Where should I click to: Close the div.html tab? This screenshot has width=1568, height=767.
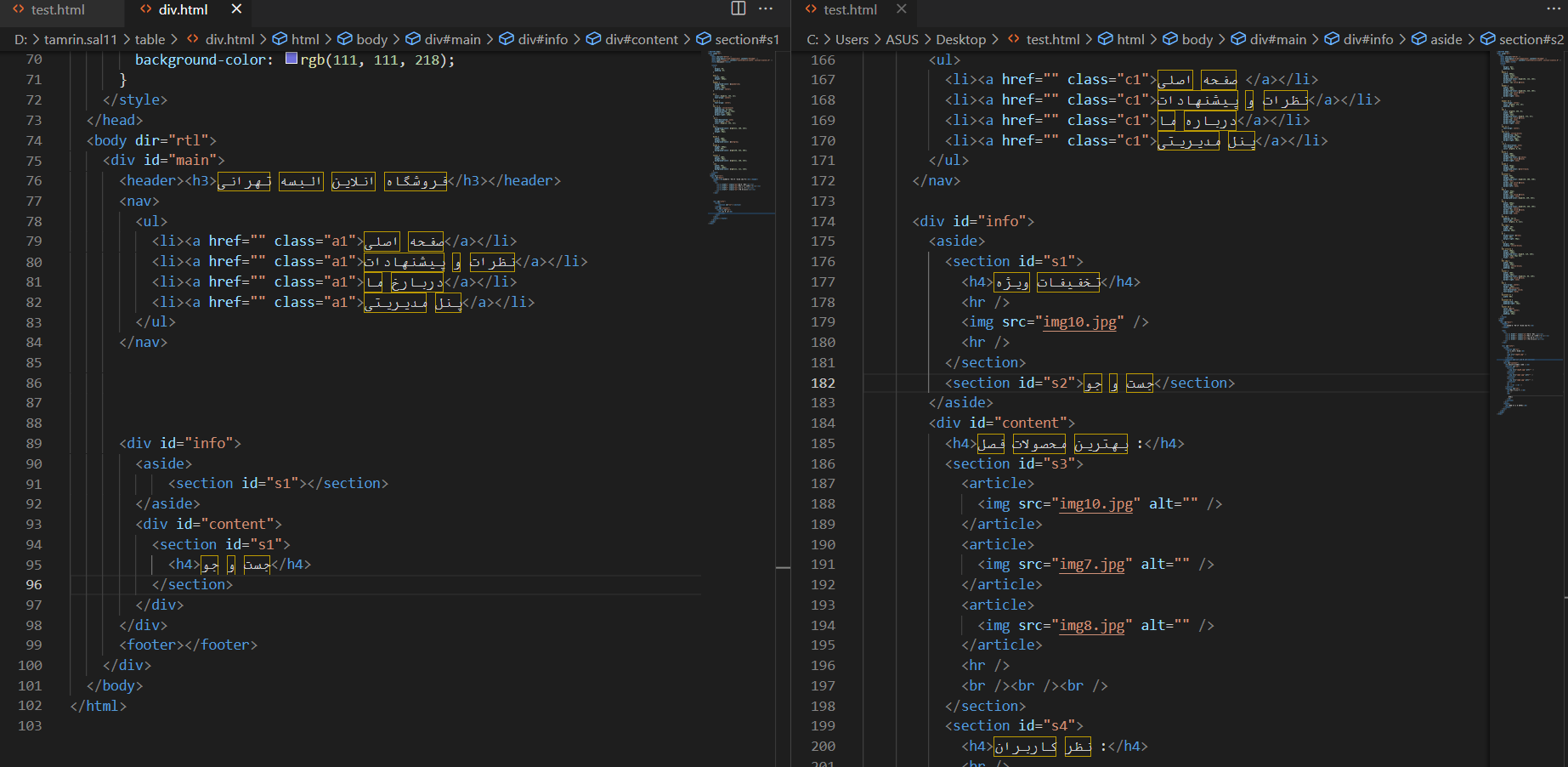click(x=236, y=9)
